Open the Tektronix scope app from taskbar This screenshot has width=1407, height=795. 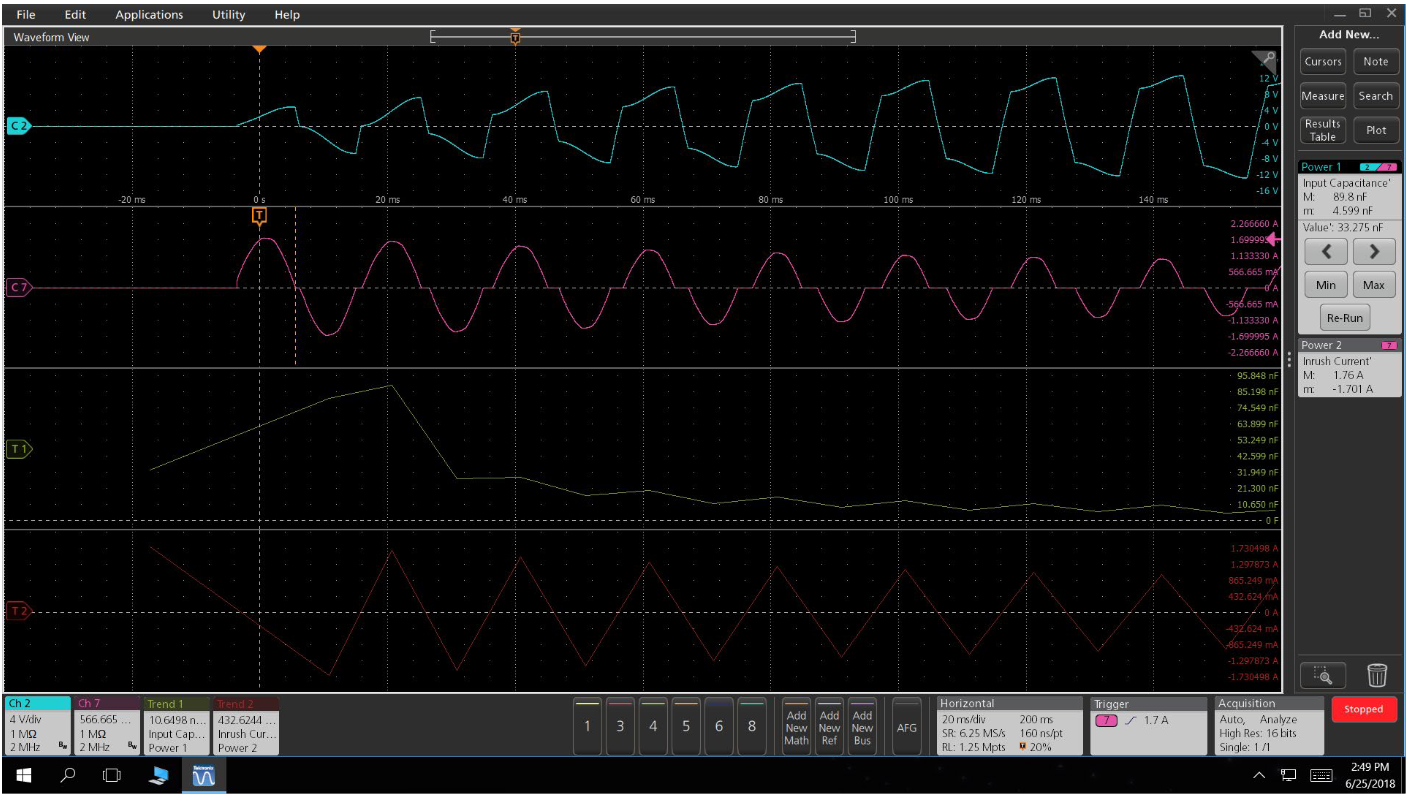click(x=203, y=773)
